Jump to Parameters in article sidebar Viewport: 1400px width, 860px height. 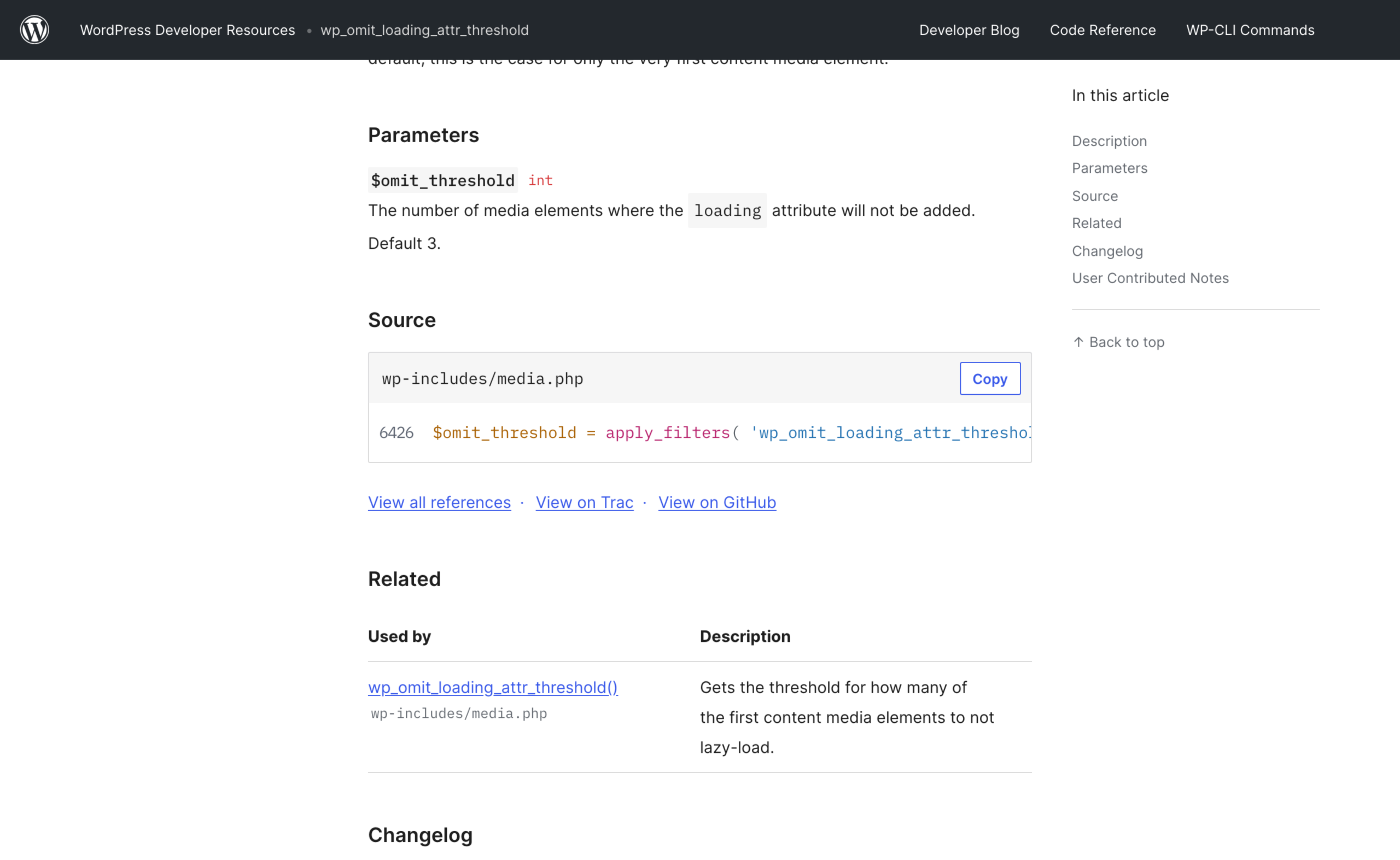coord(1109,168)
